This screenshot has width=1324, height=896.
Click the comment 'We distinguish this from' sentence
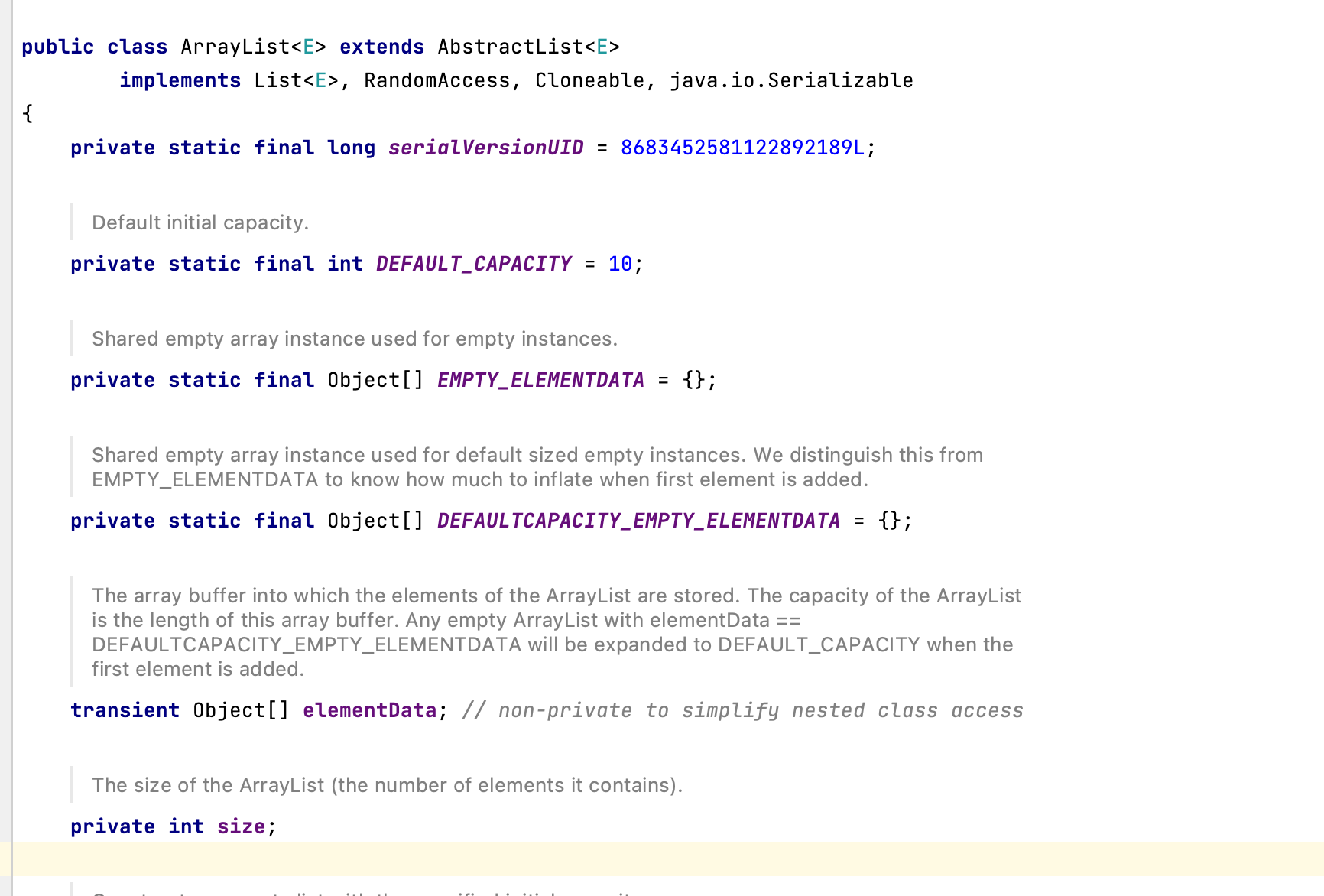[537, 467]
